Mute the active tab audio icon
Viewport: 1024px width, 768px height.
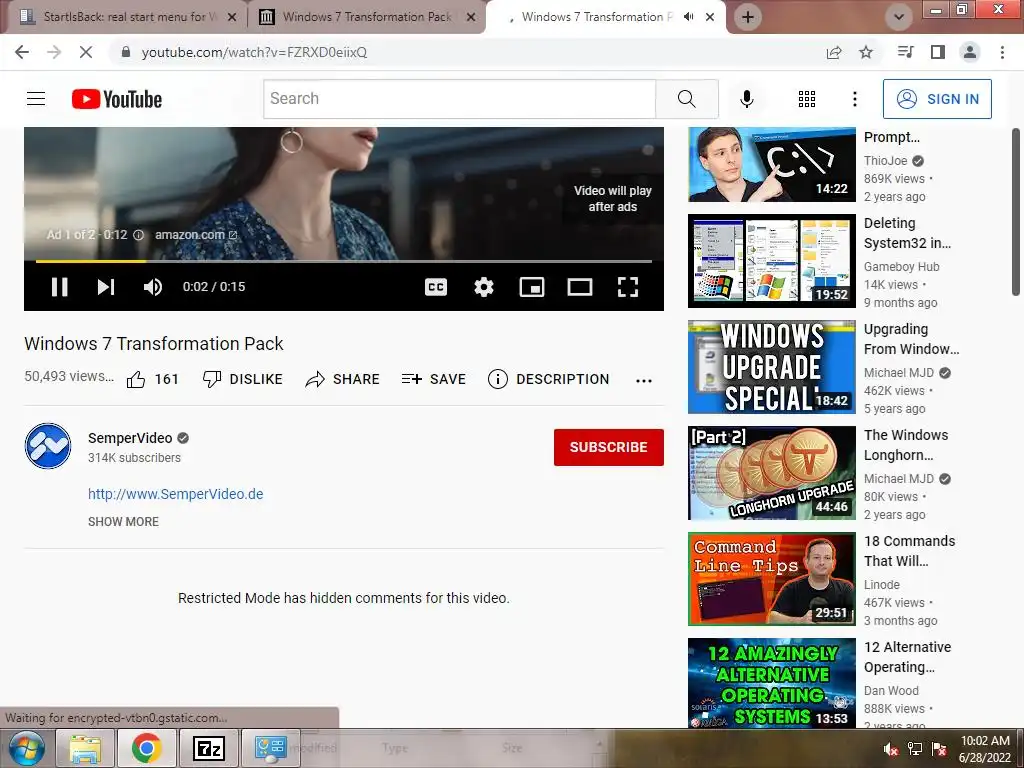coord(688,17)
